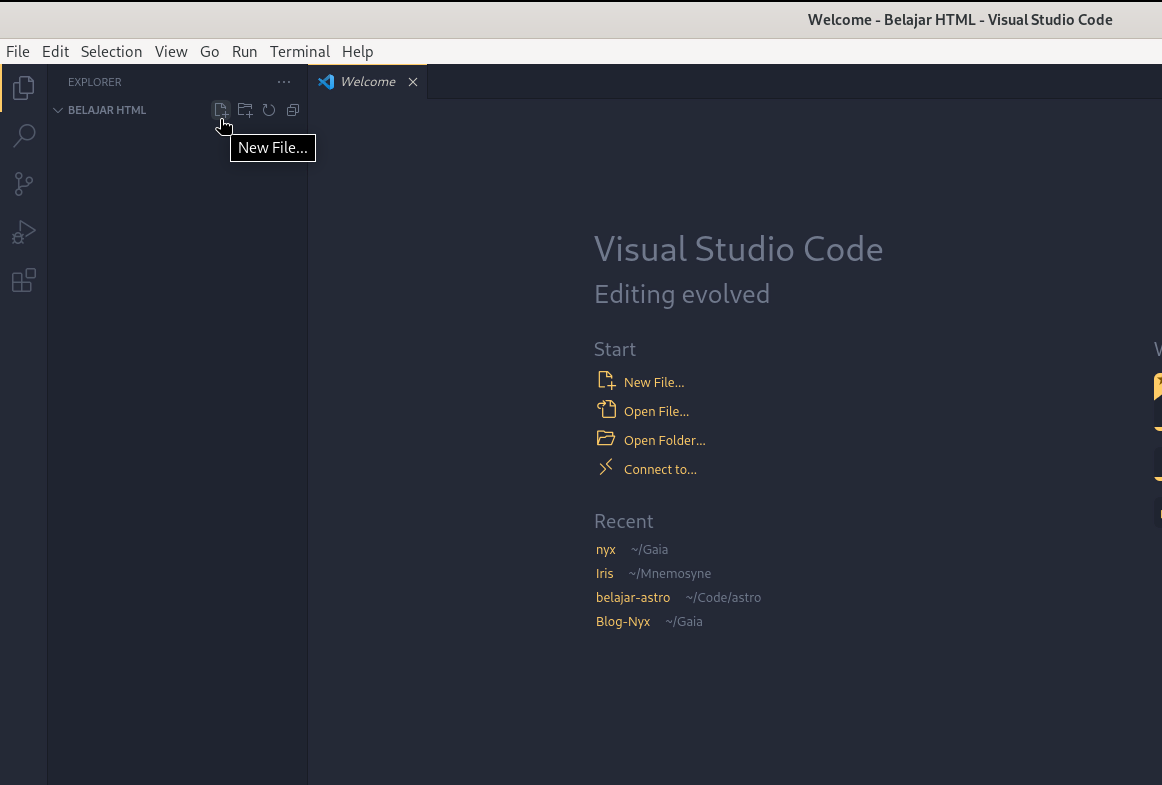The width and height of the screenshot is (1162, 785).
Task: Click the ~/Code/astro path text
Action: click(723, 597)
